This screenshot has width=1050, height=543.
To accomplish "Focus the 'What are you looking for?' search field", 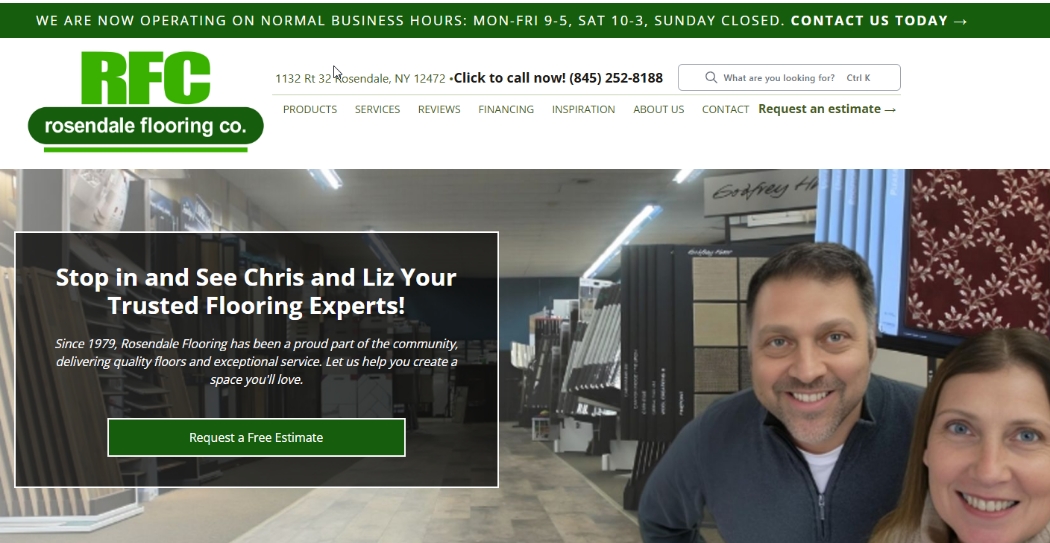I will coord(790,78).
